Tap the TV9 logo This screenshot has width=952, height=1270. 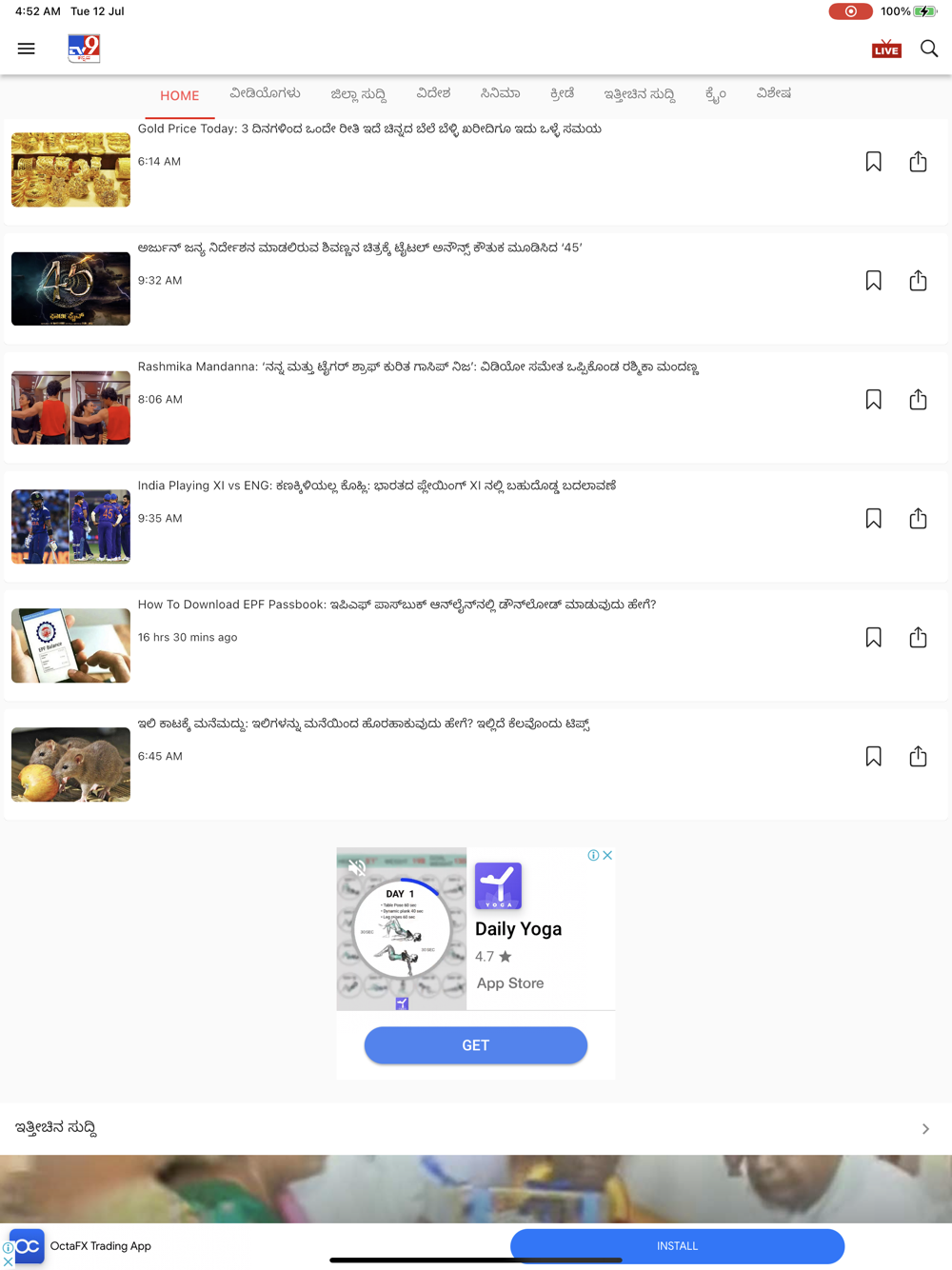click(84, 49)
